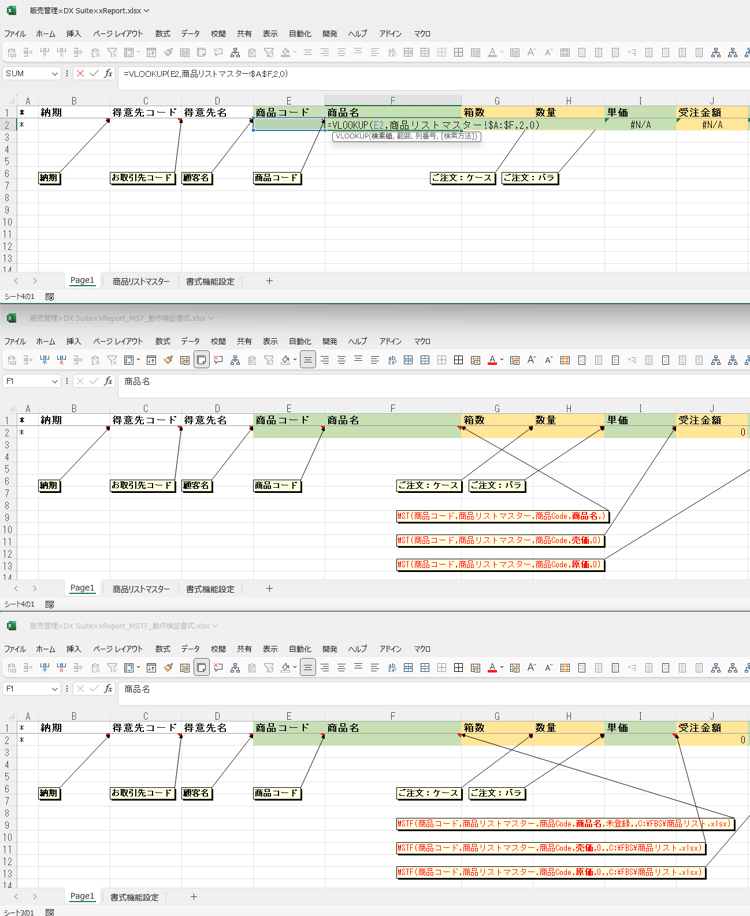The width and height of the screenshot is (750, 916).
Task: Expand fill color dropdown arrow in middle window
Action: click(x=294, y=360)
